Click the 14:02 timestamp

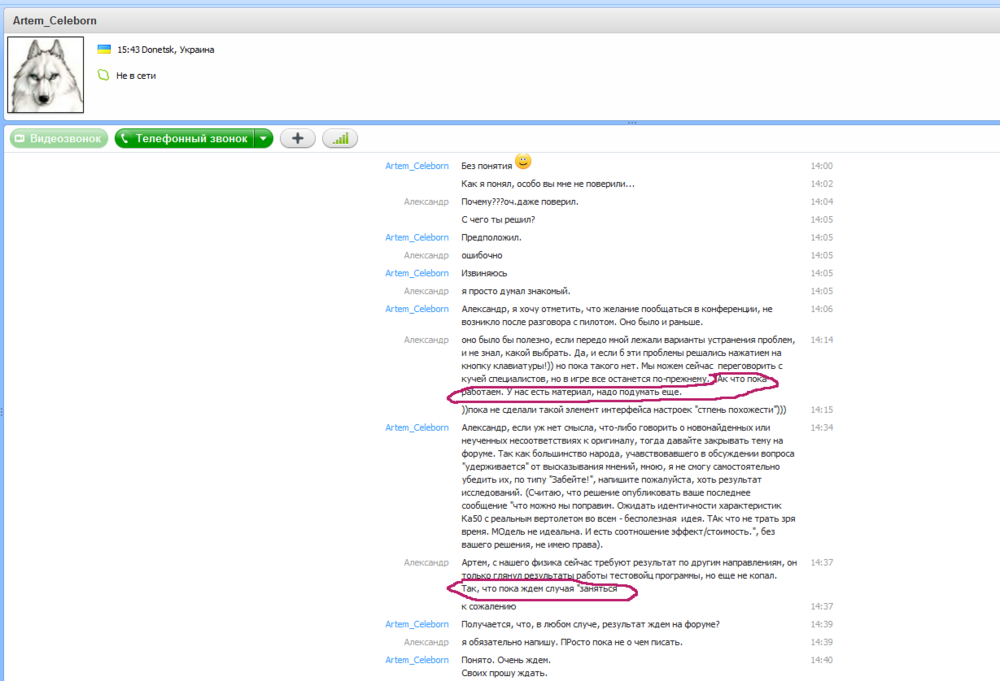[821, 184]
